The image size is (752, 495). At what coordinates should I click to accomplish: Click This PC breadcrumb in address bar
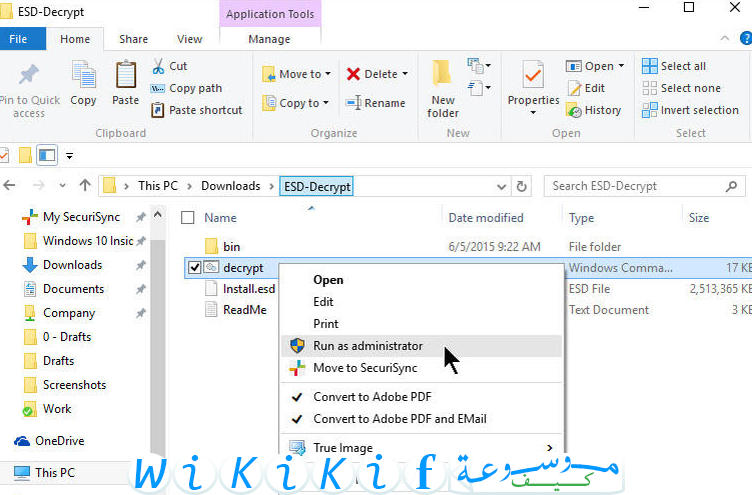[158, 186]
